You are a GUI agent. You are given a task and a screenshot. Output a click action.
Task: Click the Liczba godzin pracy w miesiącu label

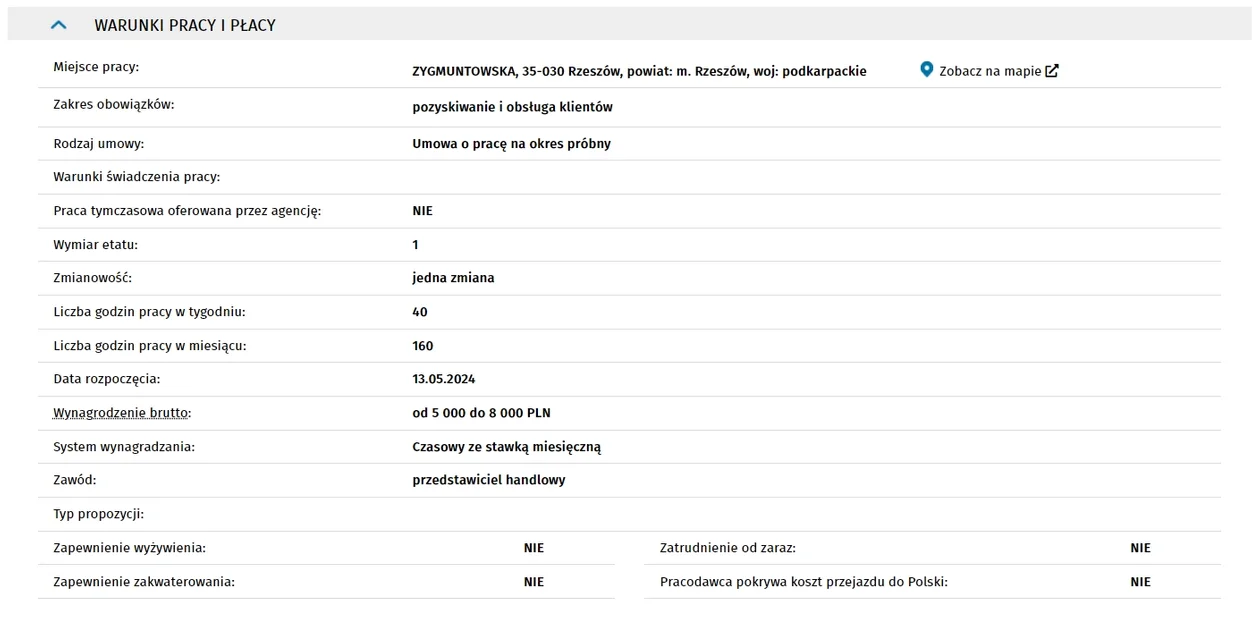click(x=150, y=346)
